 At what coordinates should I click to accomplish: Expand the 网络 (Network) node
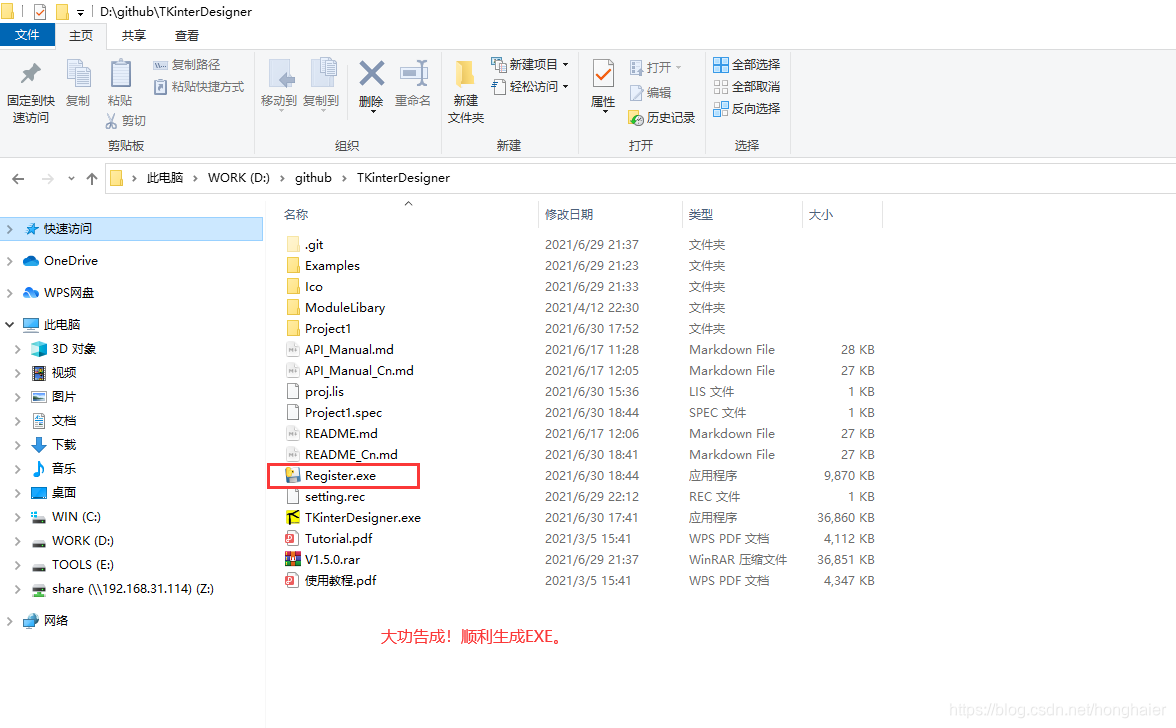pos(10,621)
